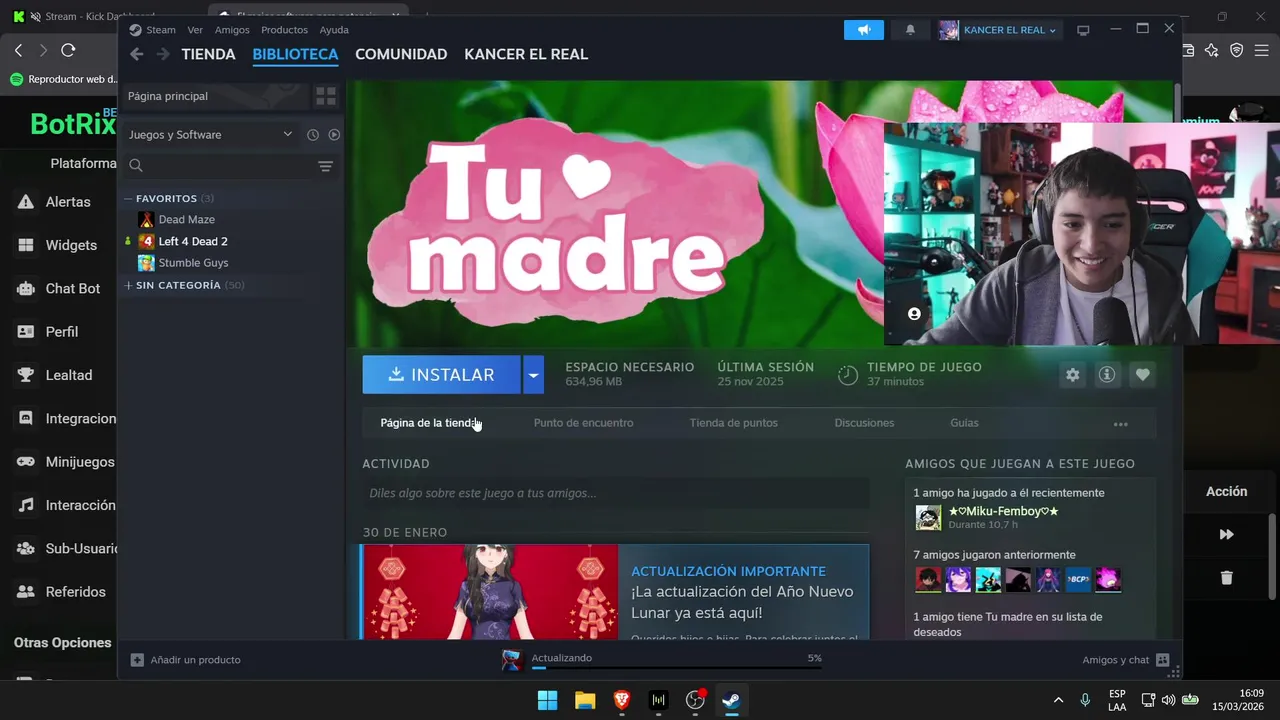
Task: Open the Steam announcements megaphone button
Action: pyautogui.click(x=864, y=30)
